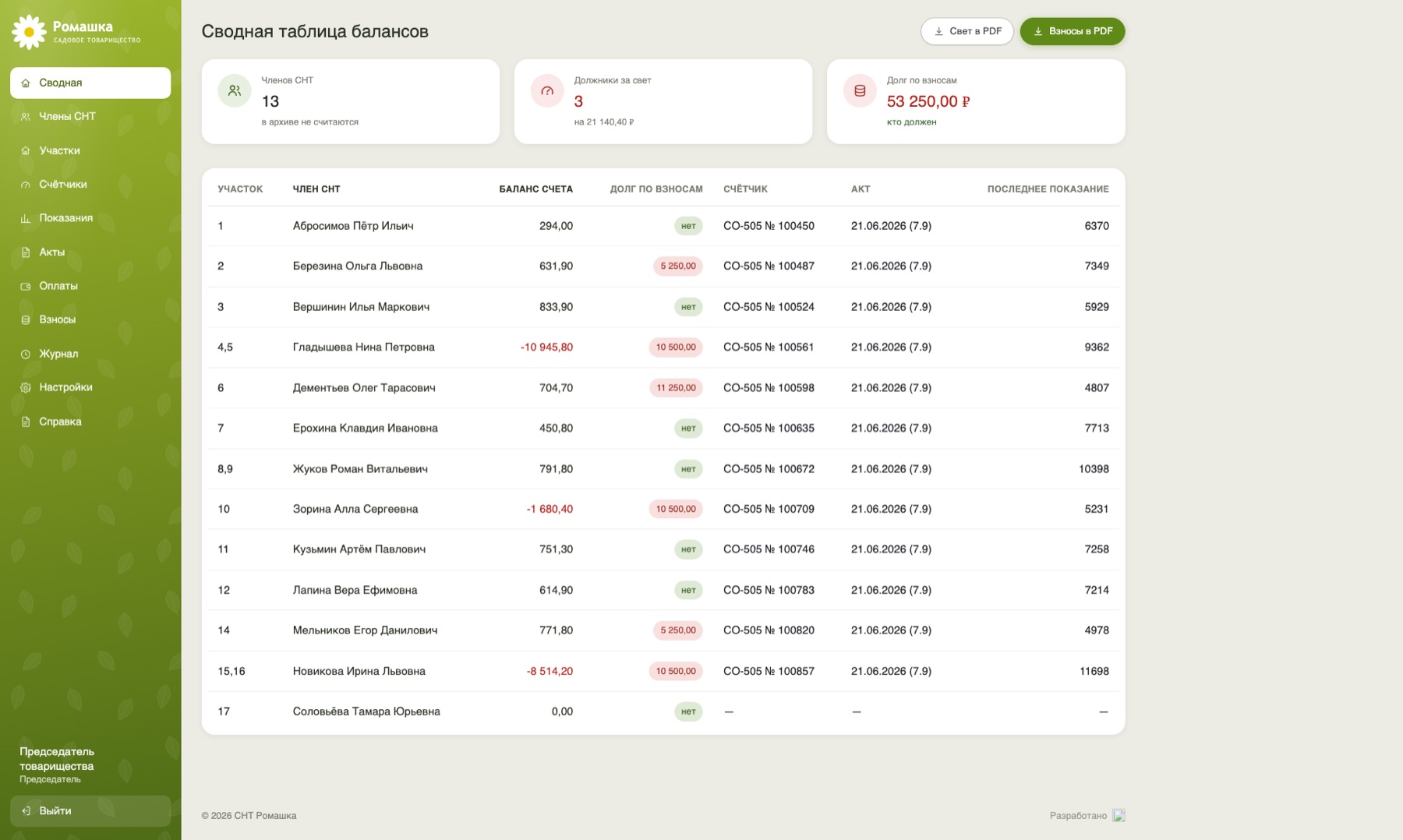Click the Баланс счета column header
The width and height of the screenshot is (1403, 840).
pos(535,189)
